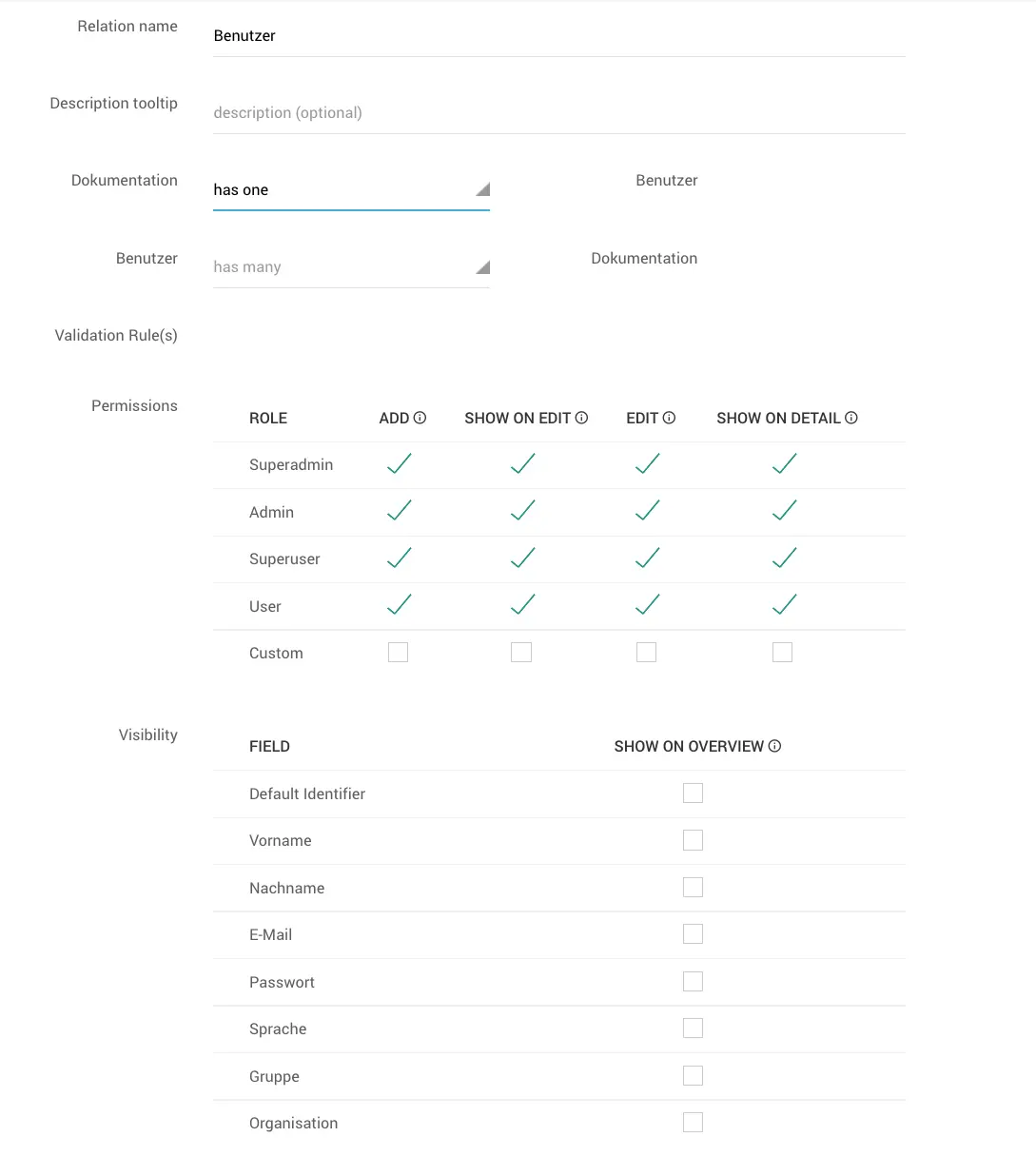This screenshot has height=1156, width=1036.
Task: Enable Custom role EDIT checkbox
Action: point(646,653)
